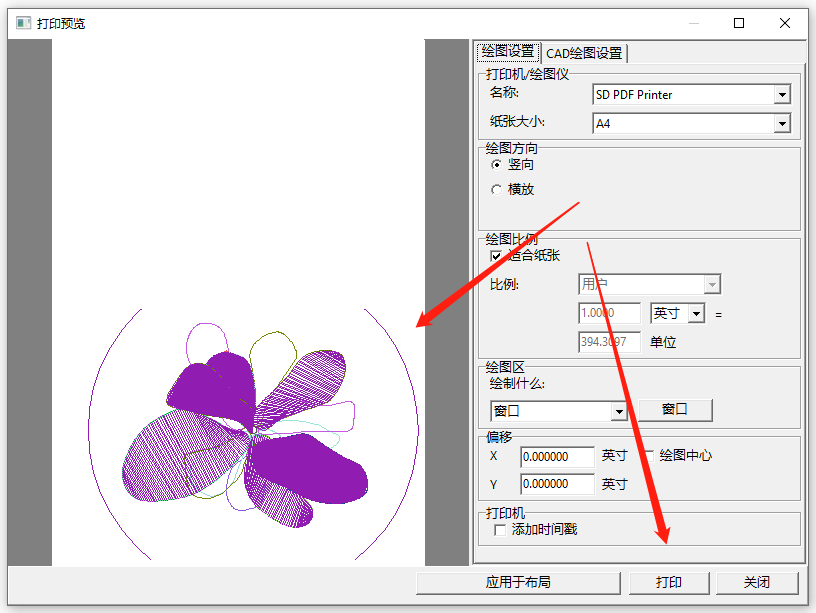Select the 竖向 orientation radio button
816x613 pixels.
[x=497, y=165]
